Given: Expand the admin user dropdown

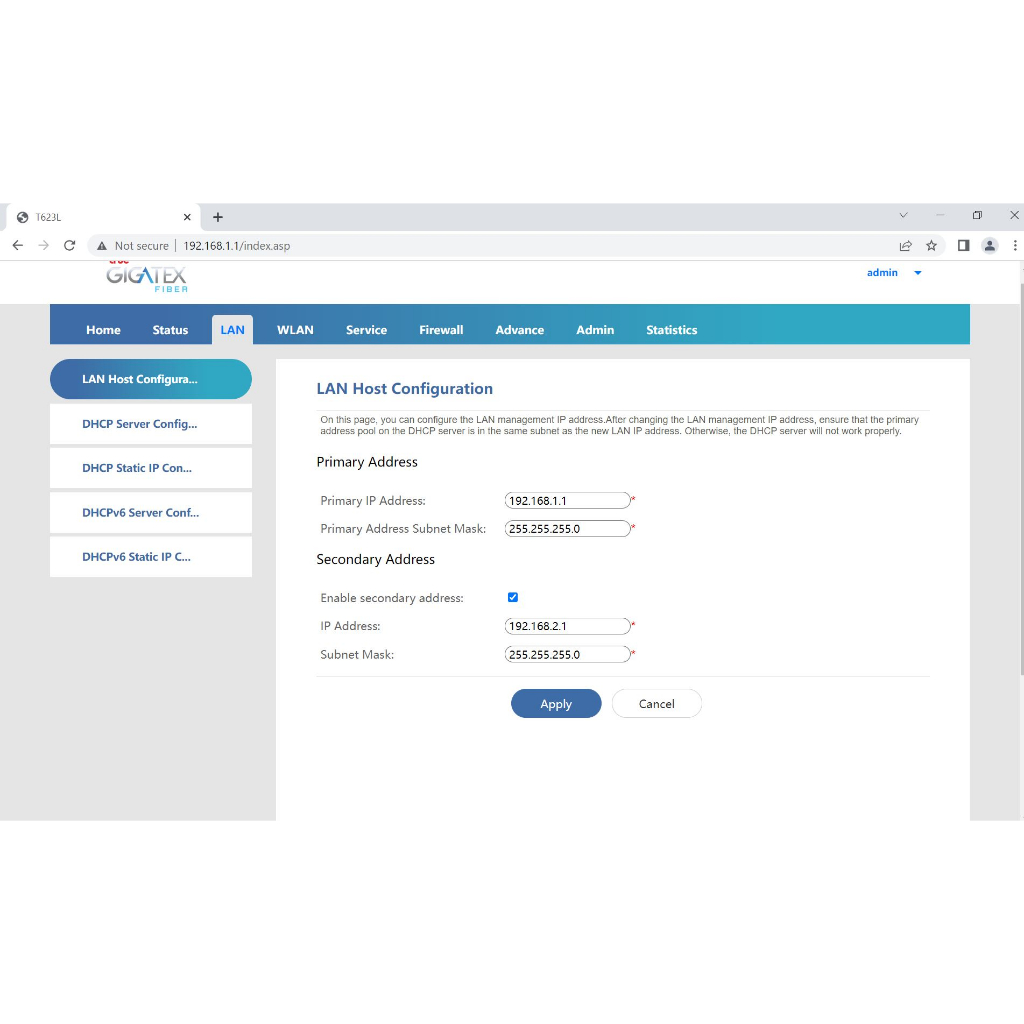Looking at the screenshot, I should (x=918, y=273).
